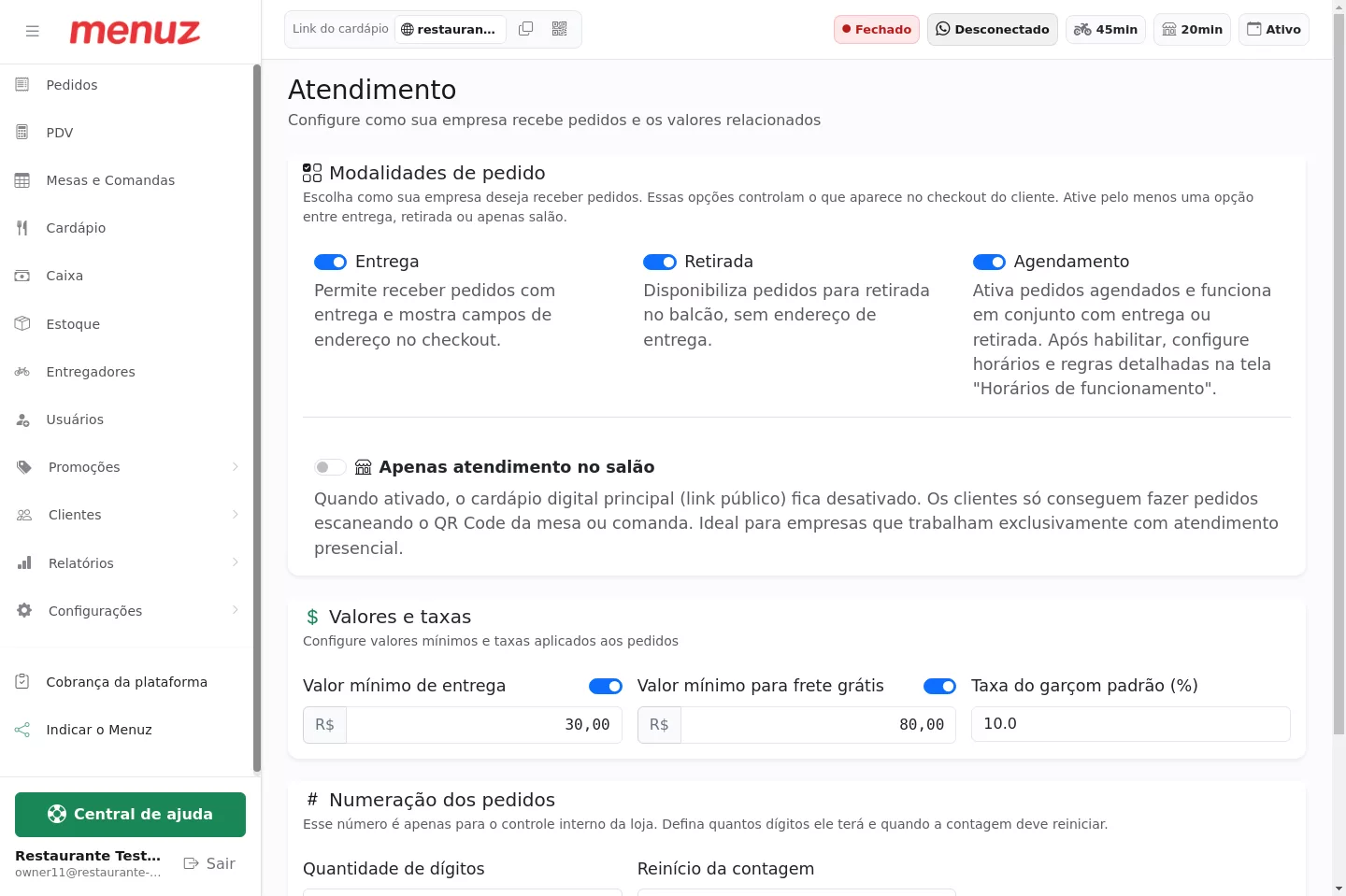Copy the cardápio link

tap(526, 29)
